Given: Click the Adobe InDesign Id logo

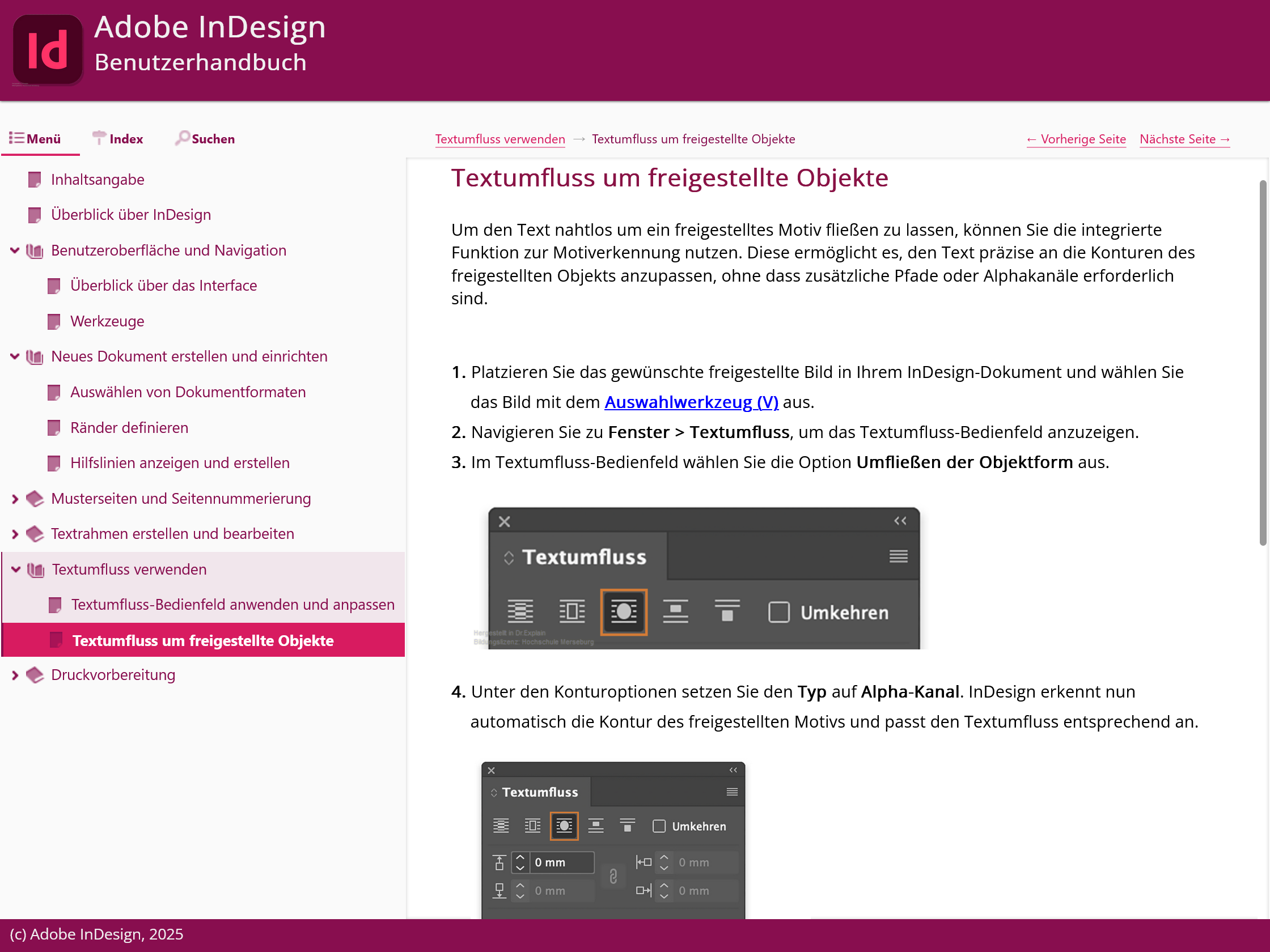Looking at the screenshot, I should point(48,50).
